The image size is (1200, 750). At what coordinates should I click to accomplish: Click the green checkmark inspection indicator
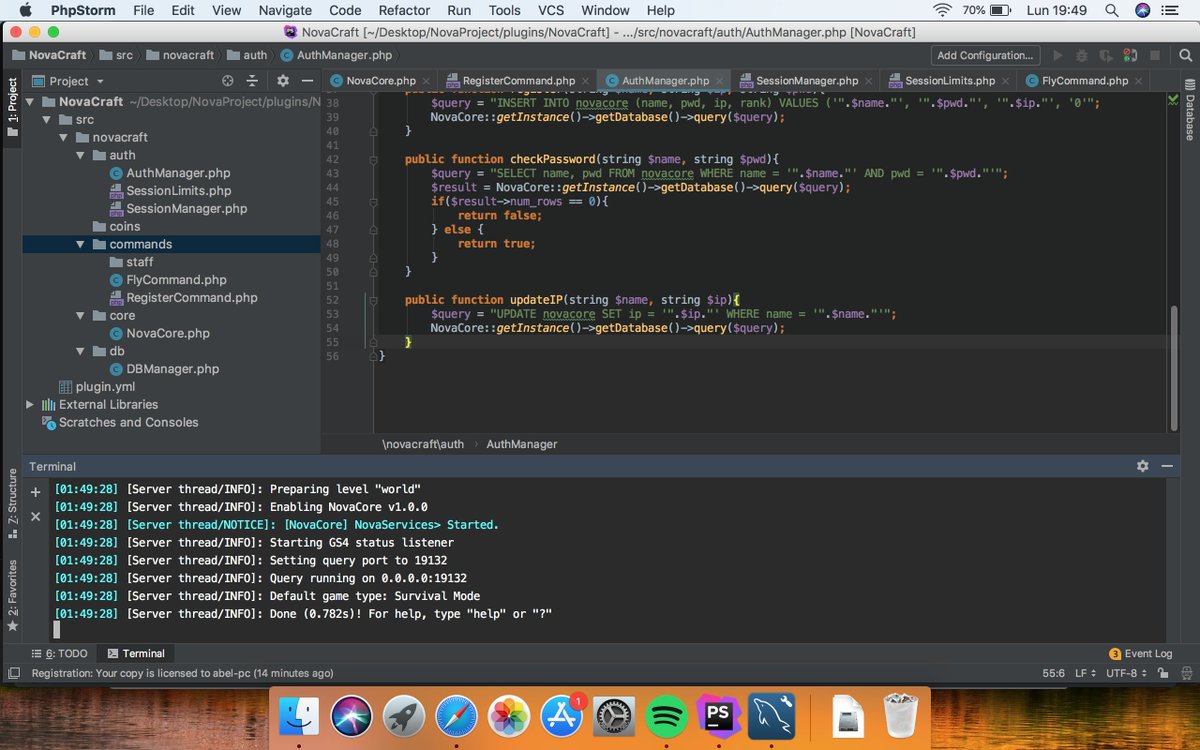1172,99
